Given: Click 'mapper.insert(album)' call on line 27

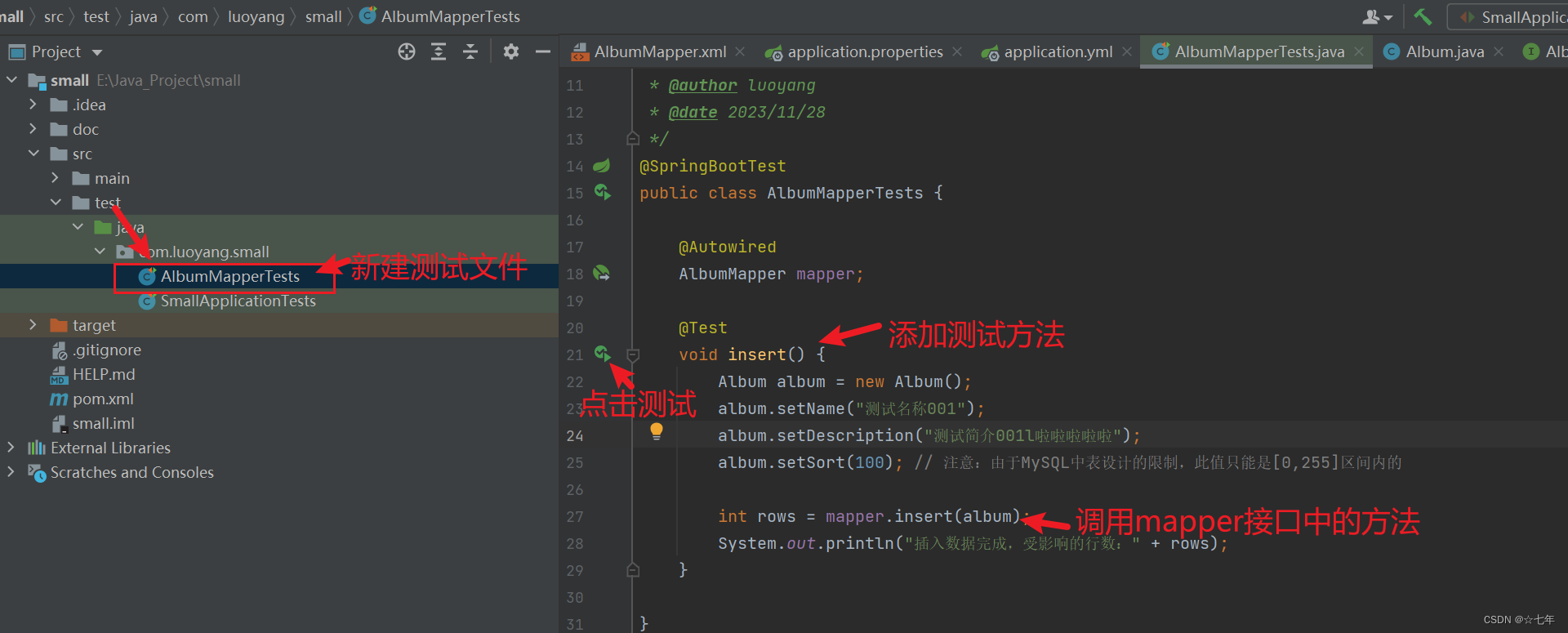Looking at the screenshot, I should click(923, 516).
